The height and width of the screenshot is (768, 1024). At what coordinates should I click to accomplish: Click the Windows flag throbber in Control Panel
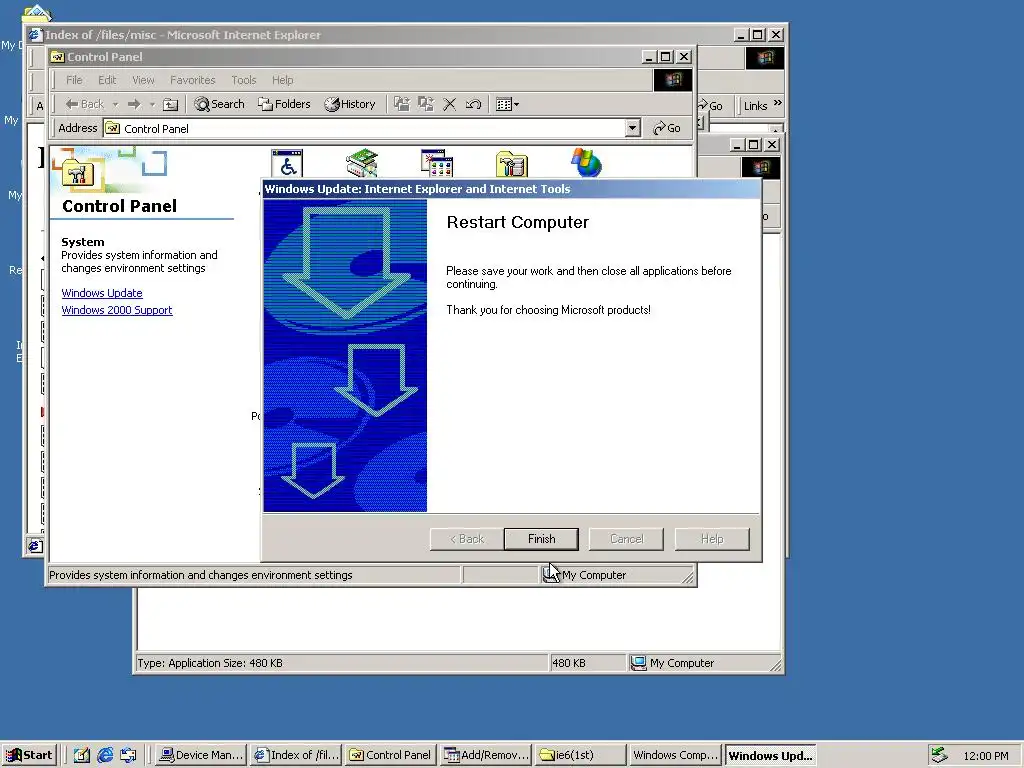(x=673, y=80)
